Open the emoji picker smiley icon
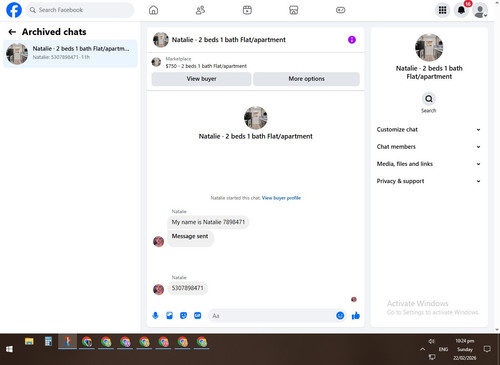500x365 pixels. pos(340,315)
